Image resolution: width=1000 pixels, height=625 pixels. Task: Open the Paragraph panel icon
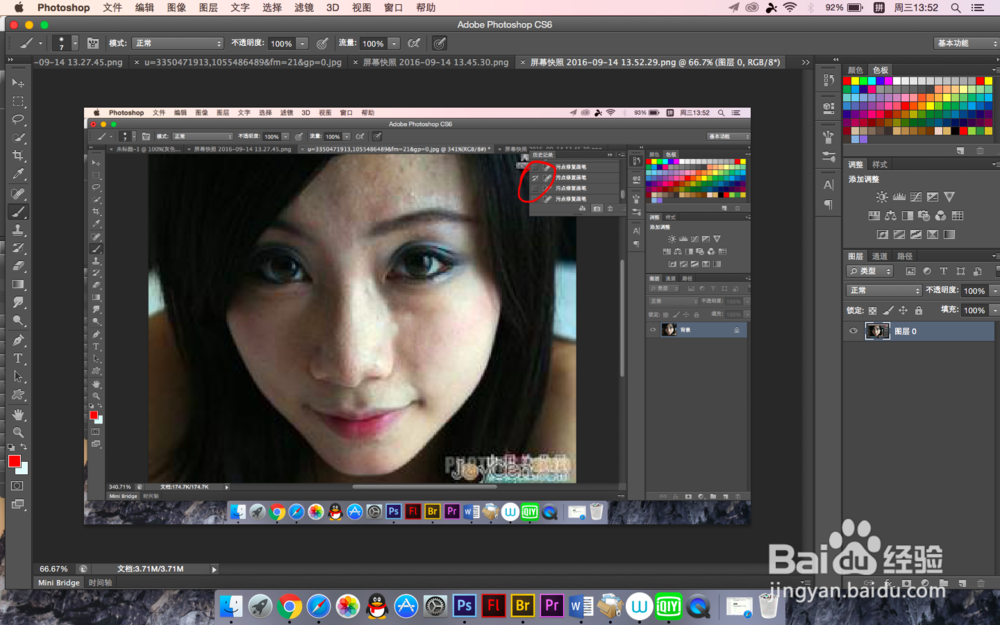point(828,204)
